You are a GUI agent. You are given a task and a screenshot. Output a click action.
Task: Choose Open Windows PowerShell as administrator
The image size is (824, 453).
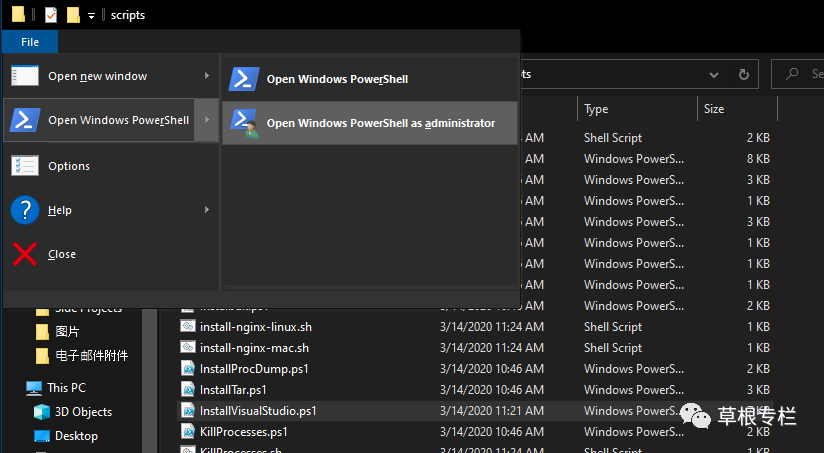click(380, 123)
